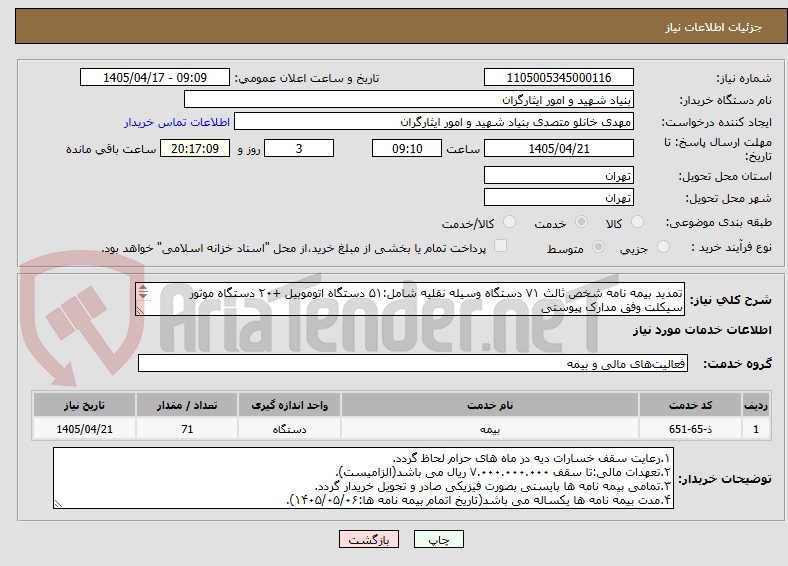The height and width of the screenshot is (566, 788).
Task: Click the general need description text area
Action: (410, 299)
